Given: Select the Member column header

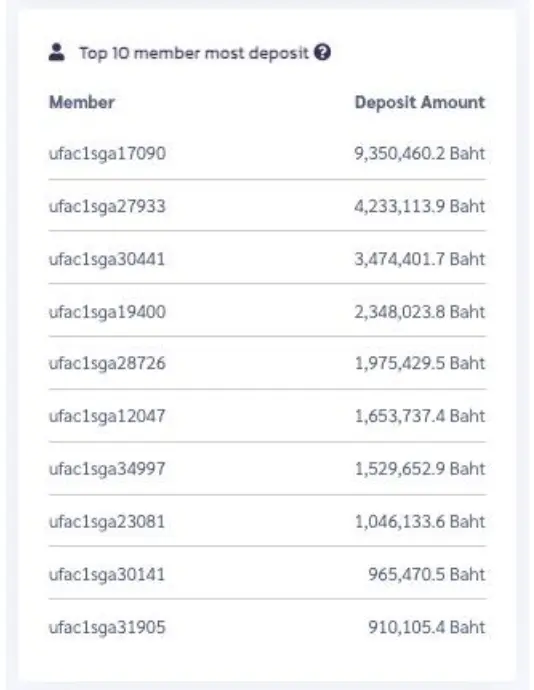Looking at the screenshot, I should pos(82,103).
